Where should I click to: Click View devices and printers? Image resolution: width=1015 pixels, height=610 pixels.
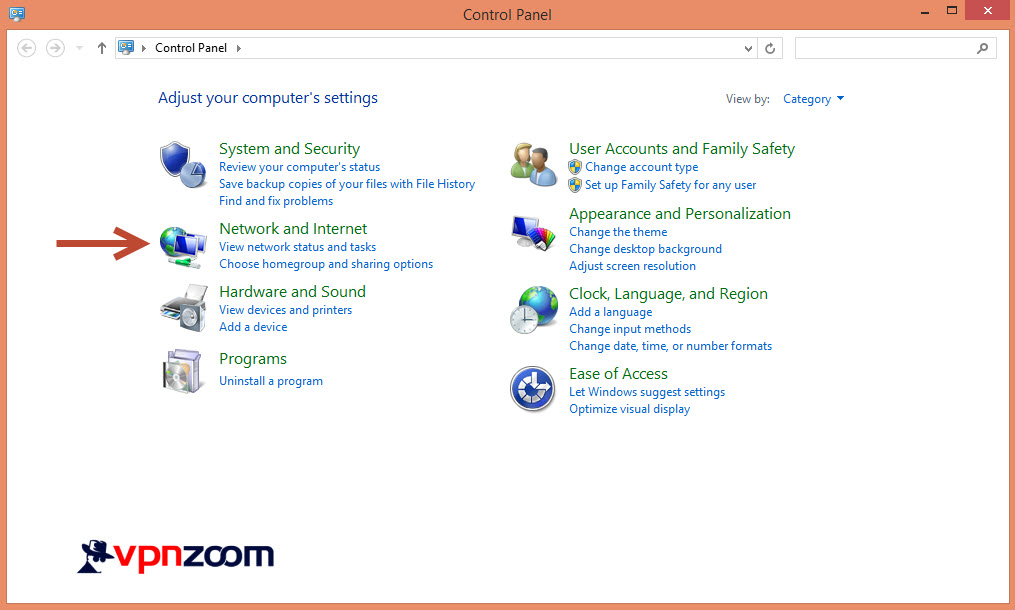click(x=285, y=310)
